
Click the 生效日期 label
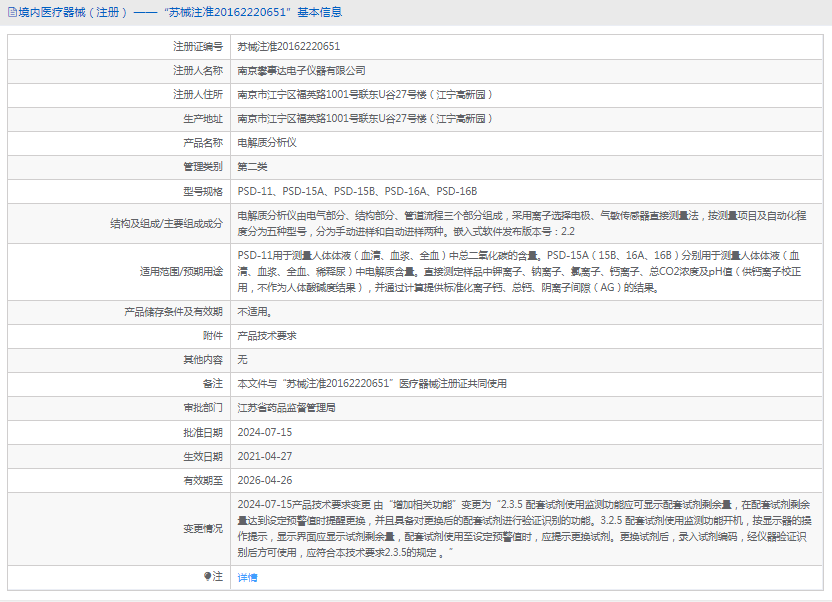[x=203, y=457]
